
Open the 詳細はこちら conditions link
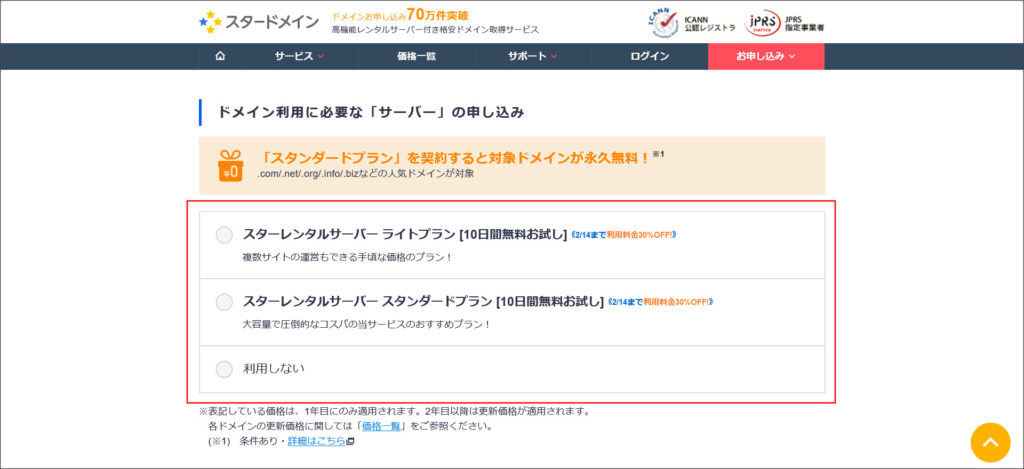(x=315, y=441)
